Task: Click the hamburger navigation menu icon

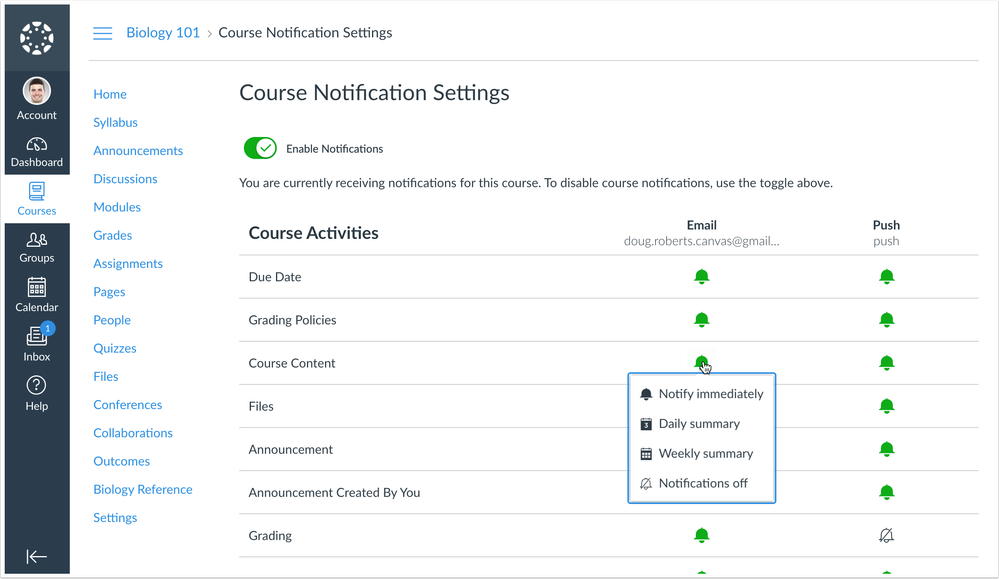Action: (102, 32)
